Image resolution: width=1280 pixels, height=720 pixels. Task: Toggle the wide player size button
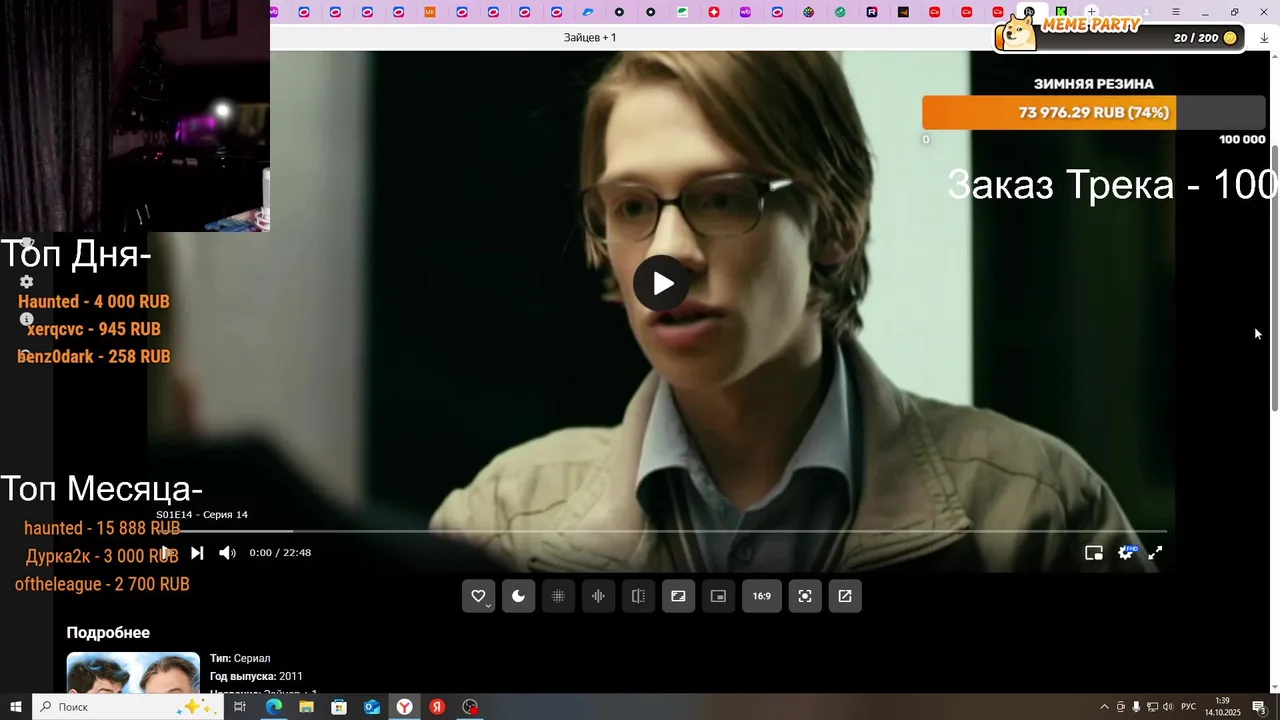pyautogui.click(x=678, y=596)
